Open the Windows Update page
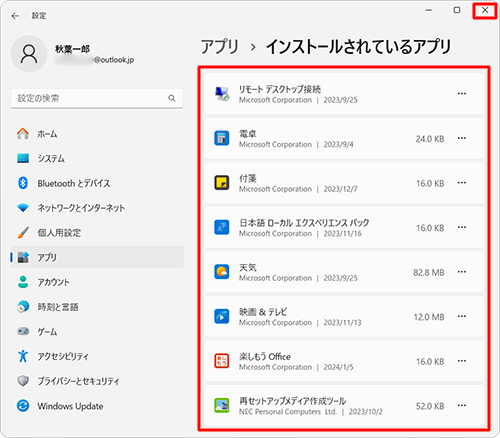This screenshot has width=500, height=438. point(97,406)
